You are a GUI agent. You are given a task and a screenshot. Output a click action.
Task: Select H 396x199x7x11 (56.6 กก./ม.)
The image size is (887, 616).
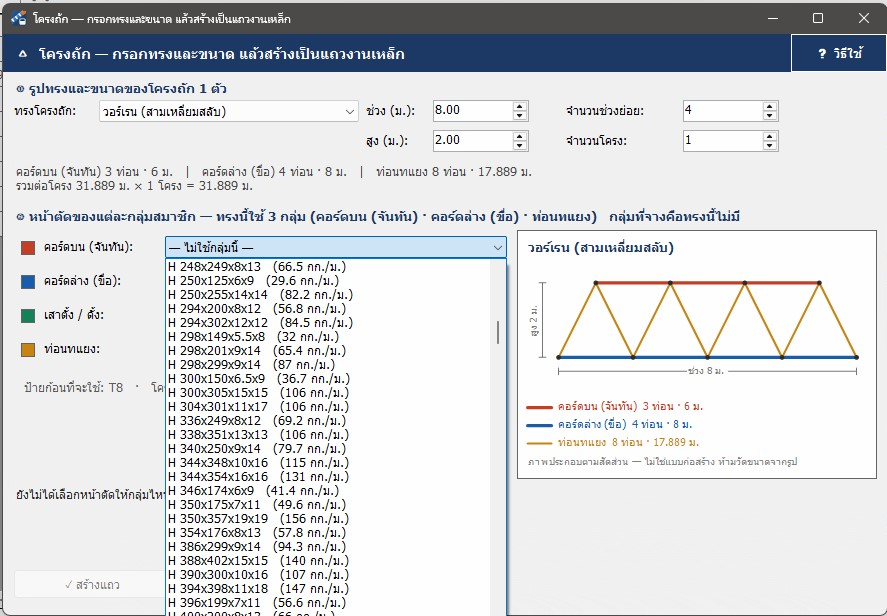[x=328, y=603]
